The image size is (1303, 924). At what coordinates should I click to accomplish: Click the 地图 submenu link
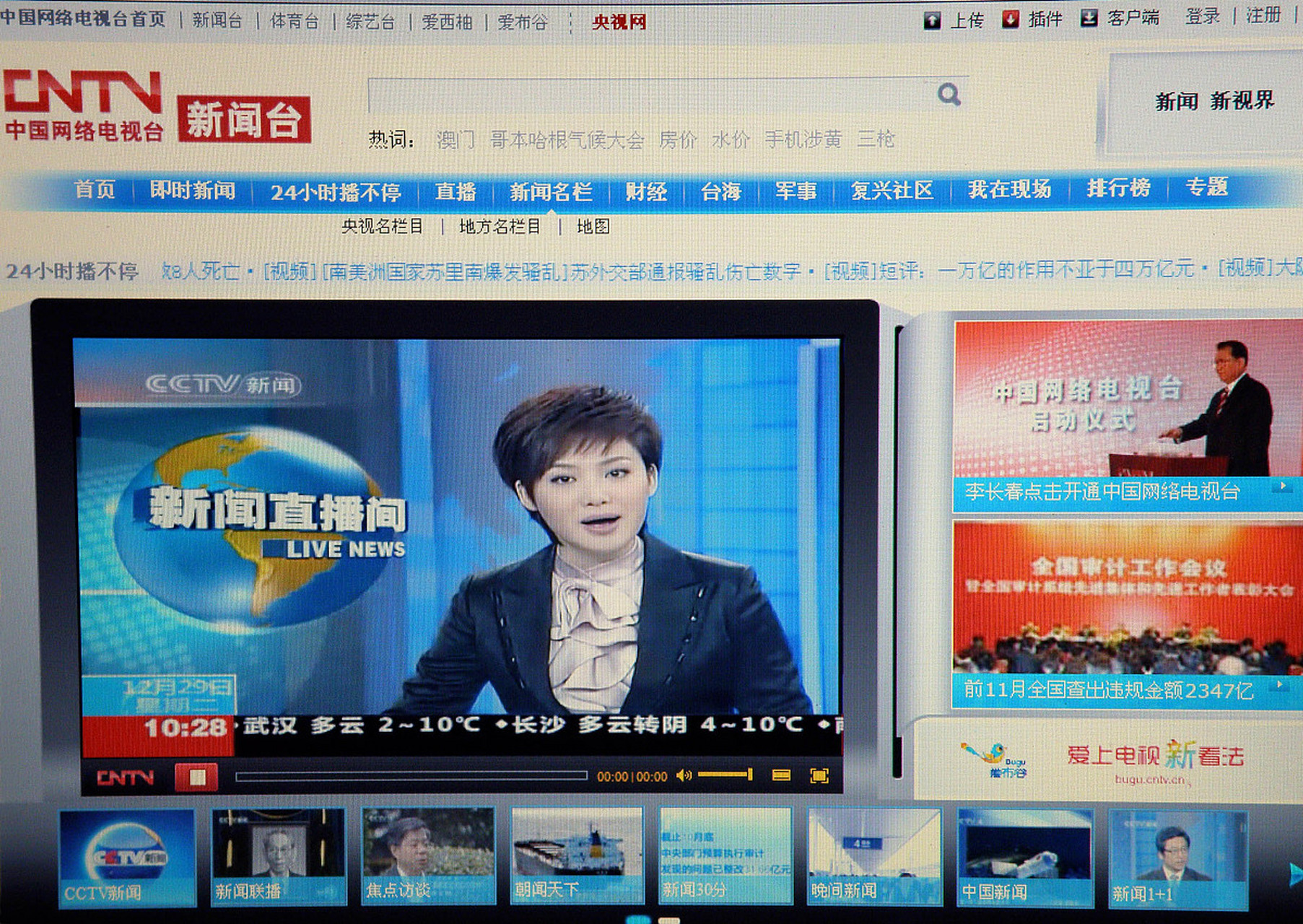593,227
